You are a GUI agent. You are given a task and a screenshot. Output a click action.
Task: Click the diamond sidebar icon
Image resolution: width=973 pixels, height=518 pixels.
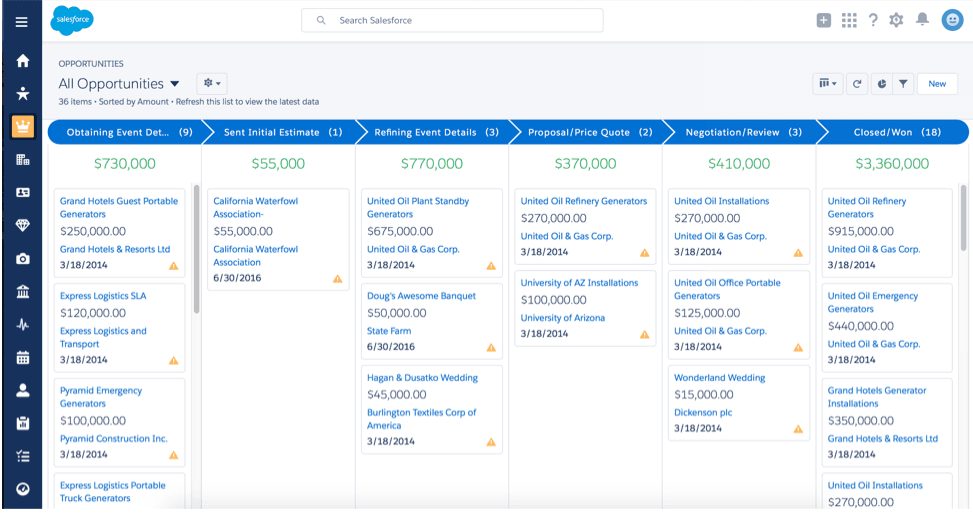pos(22,225)
